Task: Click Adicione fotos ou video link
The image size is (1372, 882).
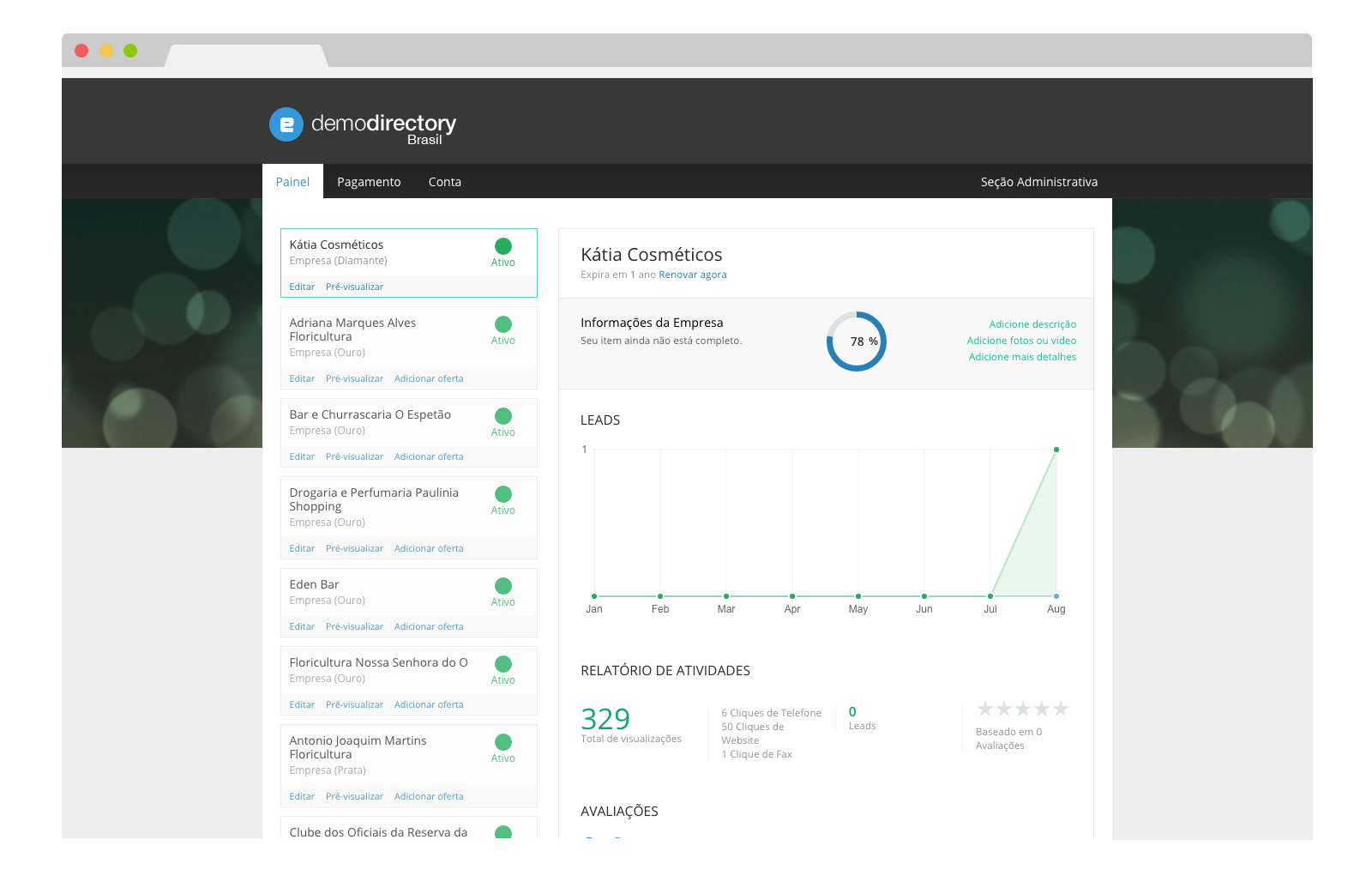Action: pyautogui.click(x=1021, y=341)
